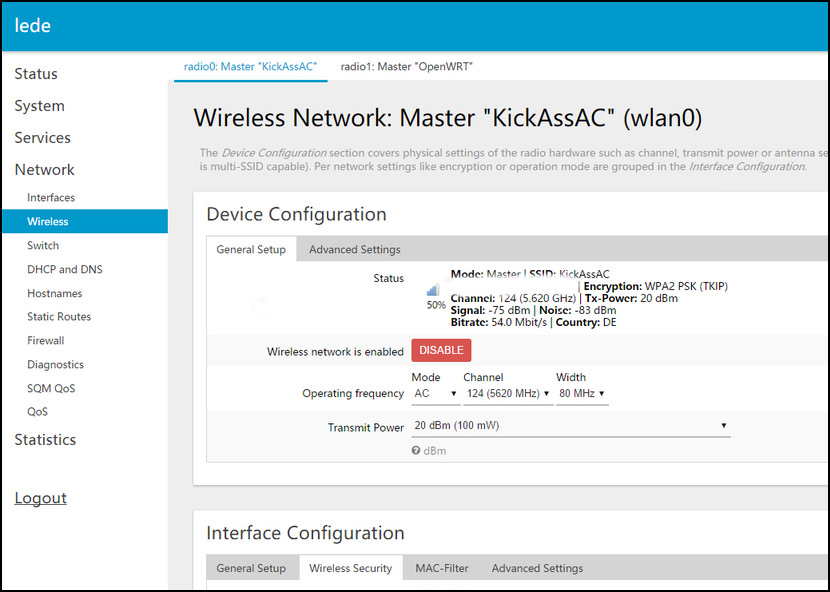Open SQM QoS settings
The width and height of the screenshot is (830, 592).
(51, 387)
